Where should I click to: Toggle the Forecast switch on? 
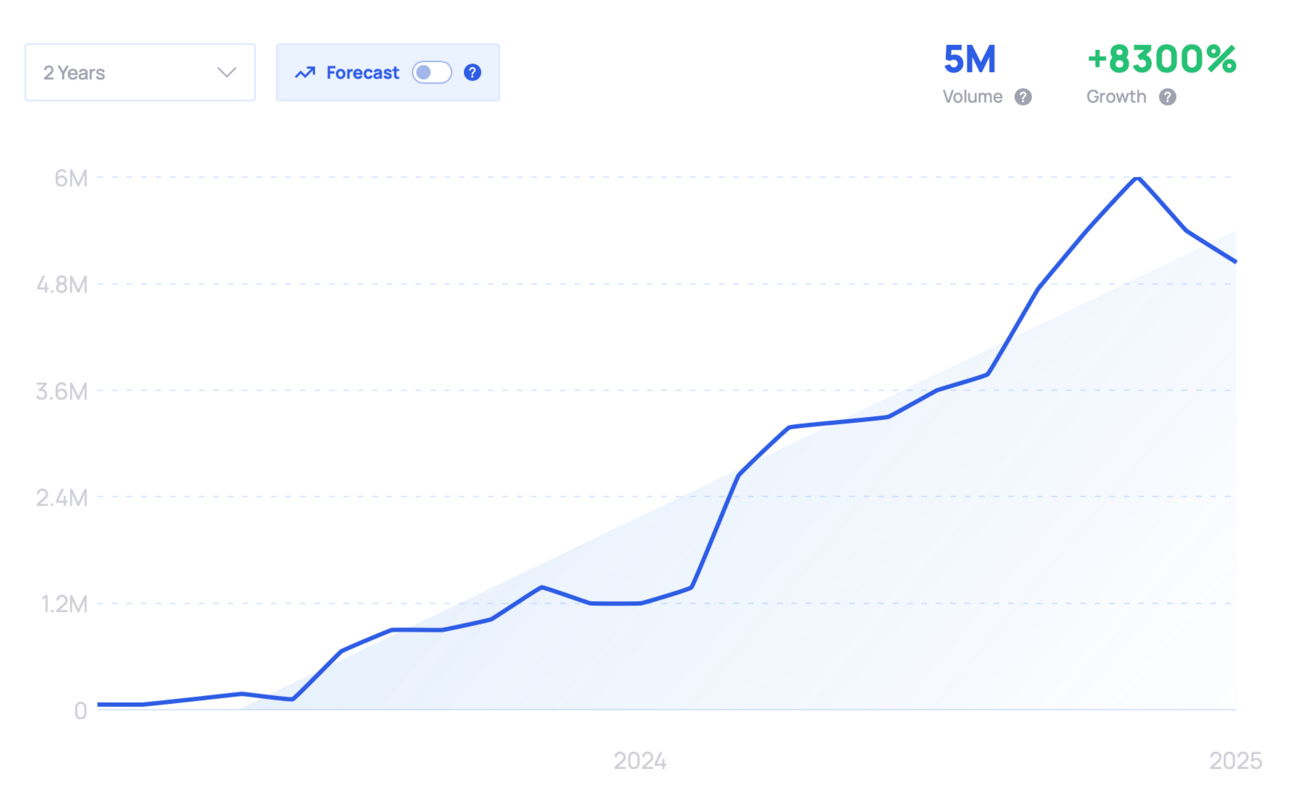[432, 72]
